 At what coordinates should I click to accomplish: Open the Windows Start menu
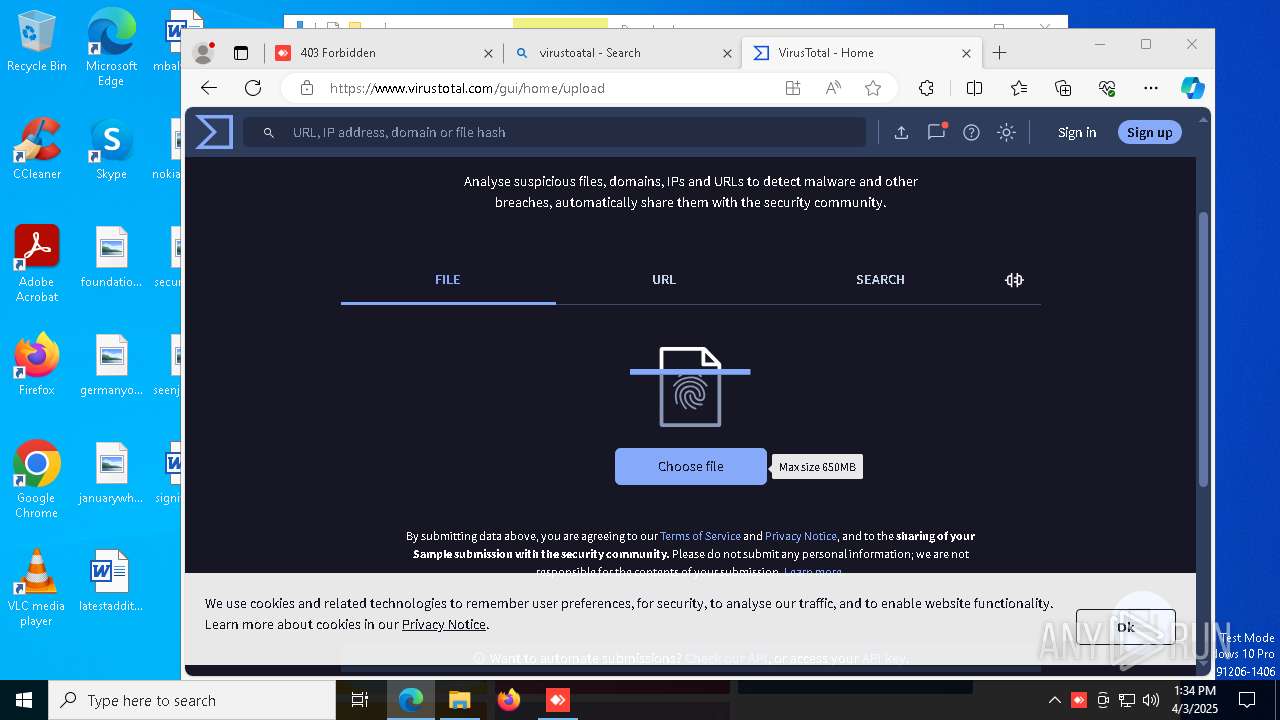[24, 700]
